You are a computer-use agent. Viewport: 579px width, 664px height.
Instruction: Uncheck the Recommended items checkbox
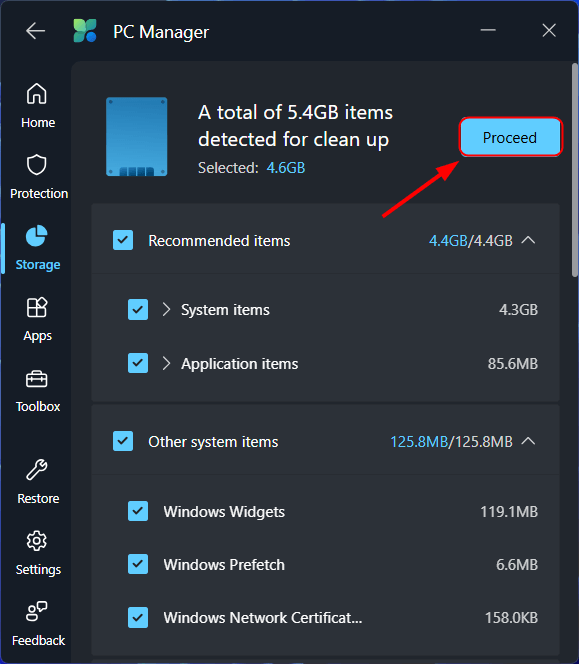click(123, 240)
